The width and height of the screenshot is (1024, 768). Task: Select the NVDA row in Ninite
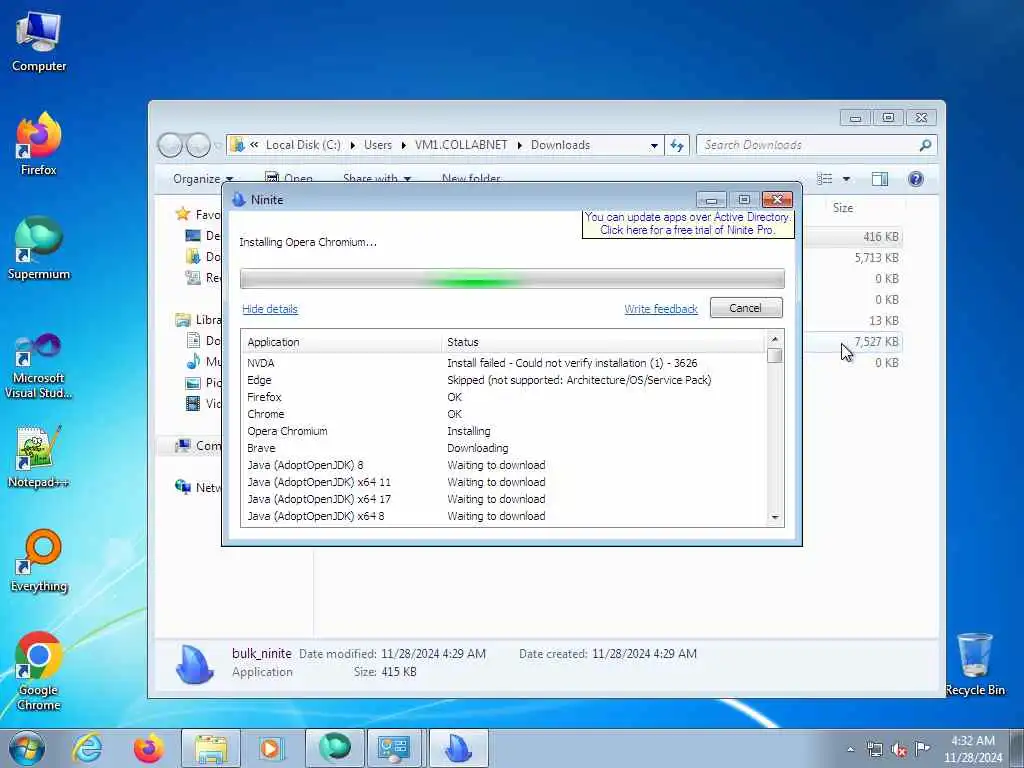click(503, 363)
